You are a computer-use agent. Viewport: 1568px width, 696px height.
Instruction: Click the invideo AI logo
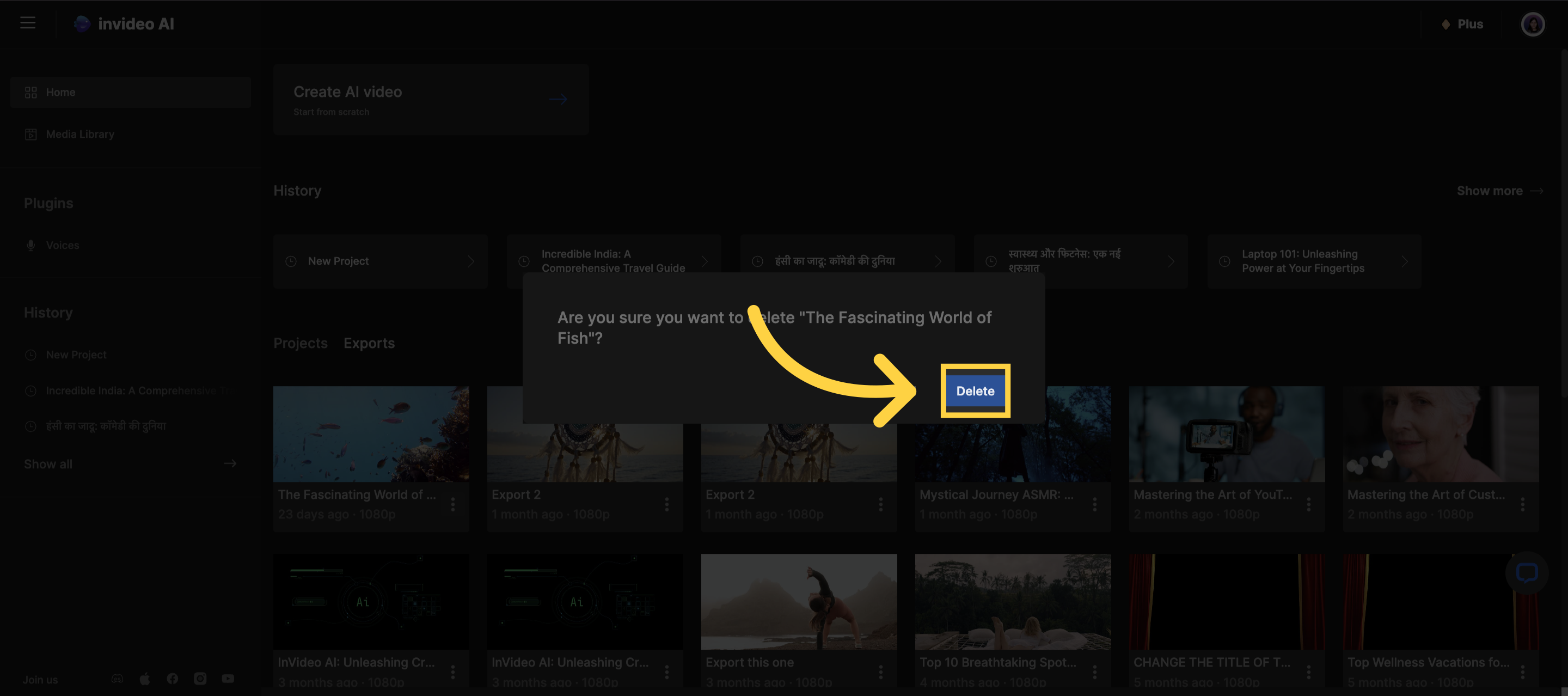[x=124, y=24]
